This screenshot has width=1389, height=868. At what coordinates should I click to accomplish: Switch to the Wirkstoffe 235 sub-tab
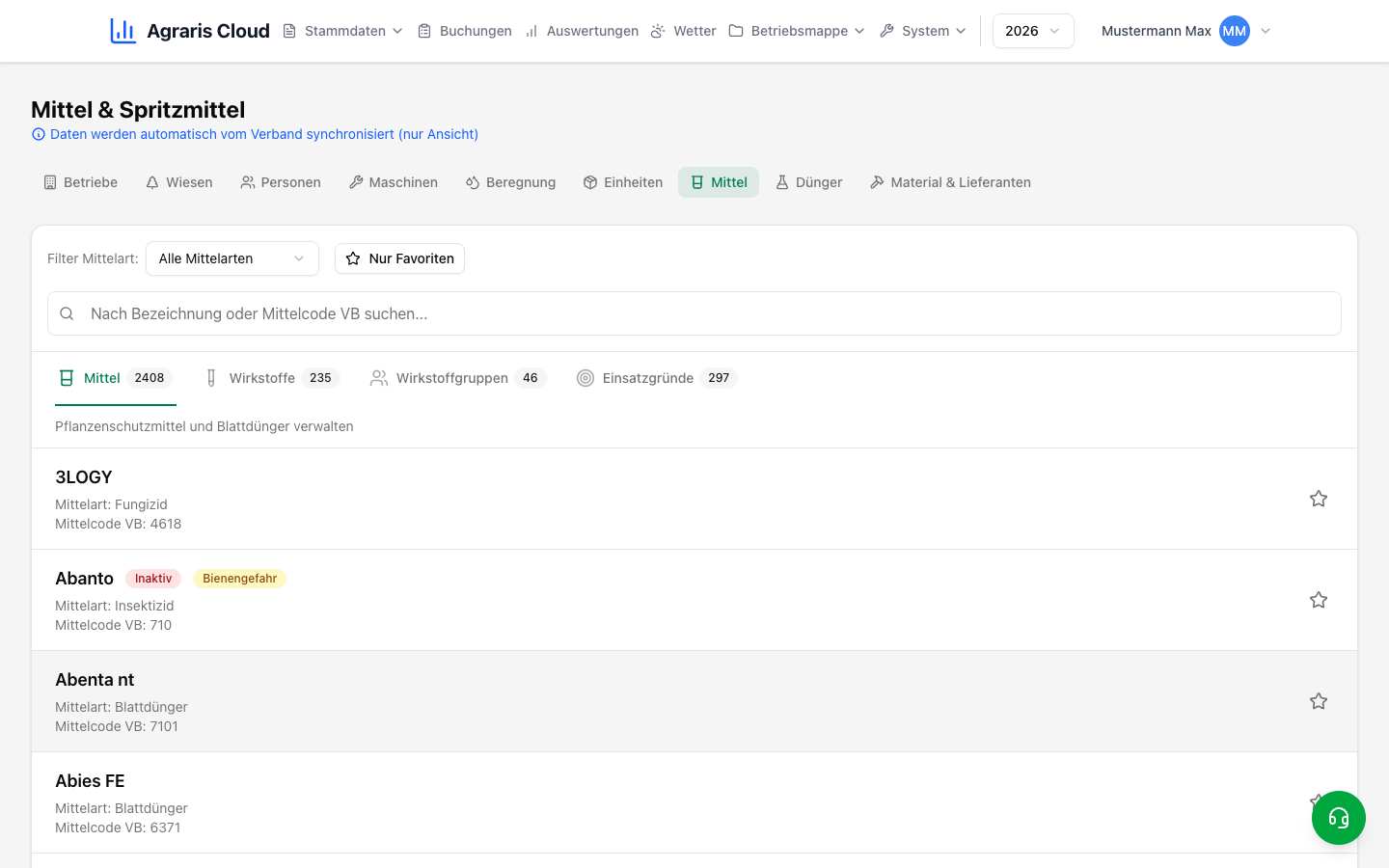[271, 378]
